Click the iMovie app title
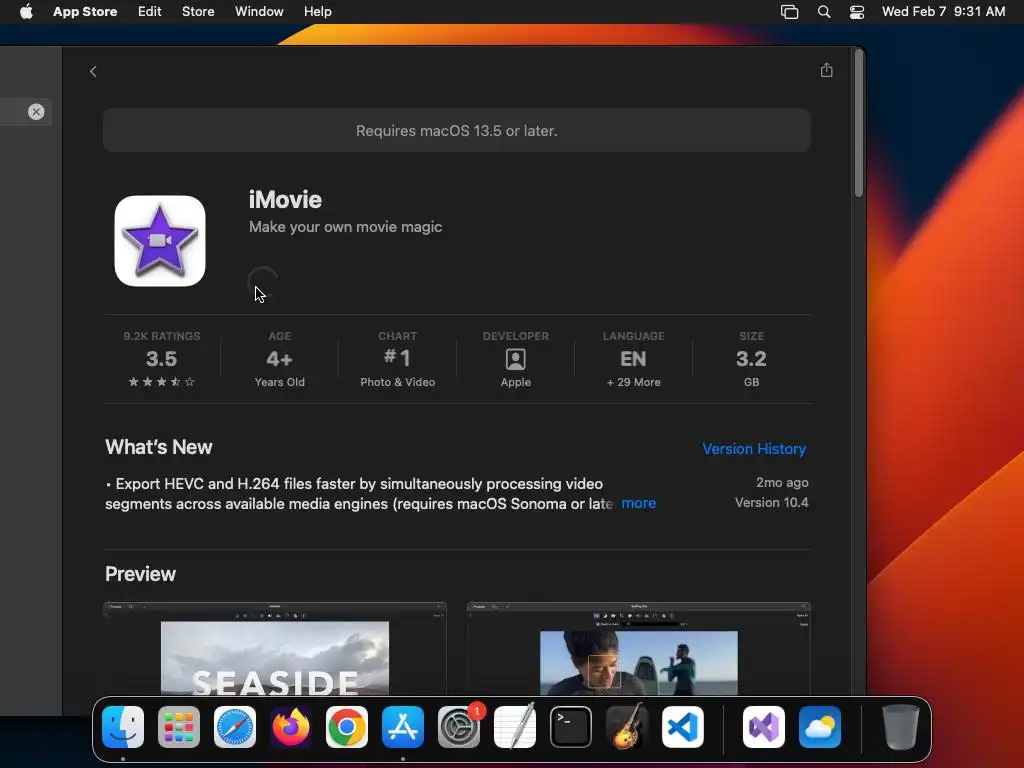 point(285,199)
